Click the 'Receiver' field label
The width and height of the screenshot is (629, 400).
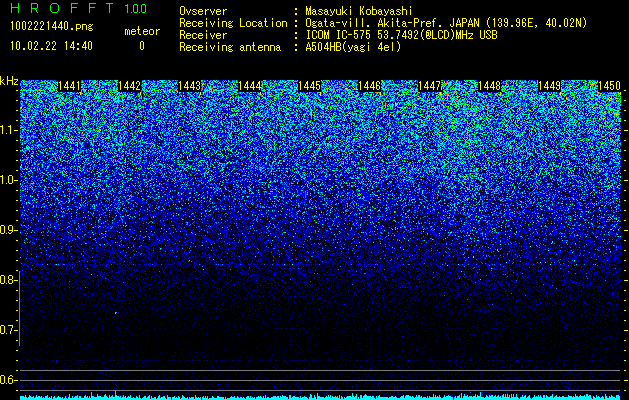pos(203,35)
